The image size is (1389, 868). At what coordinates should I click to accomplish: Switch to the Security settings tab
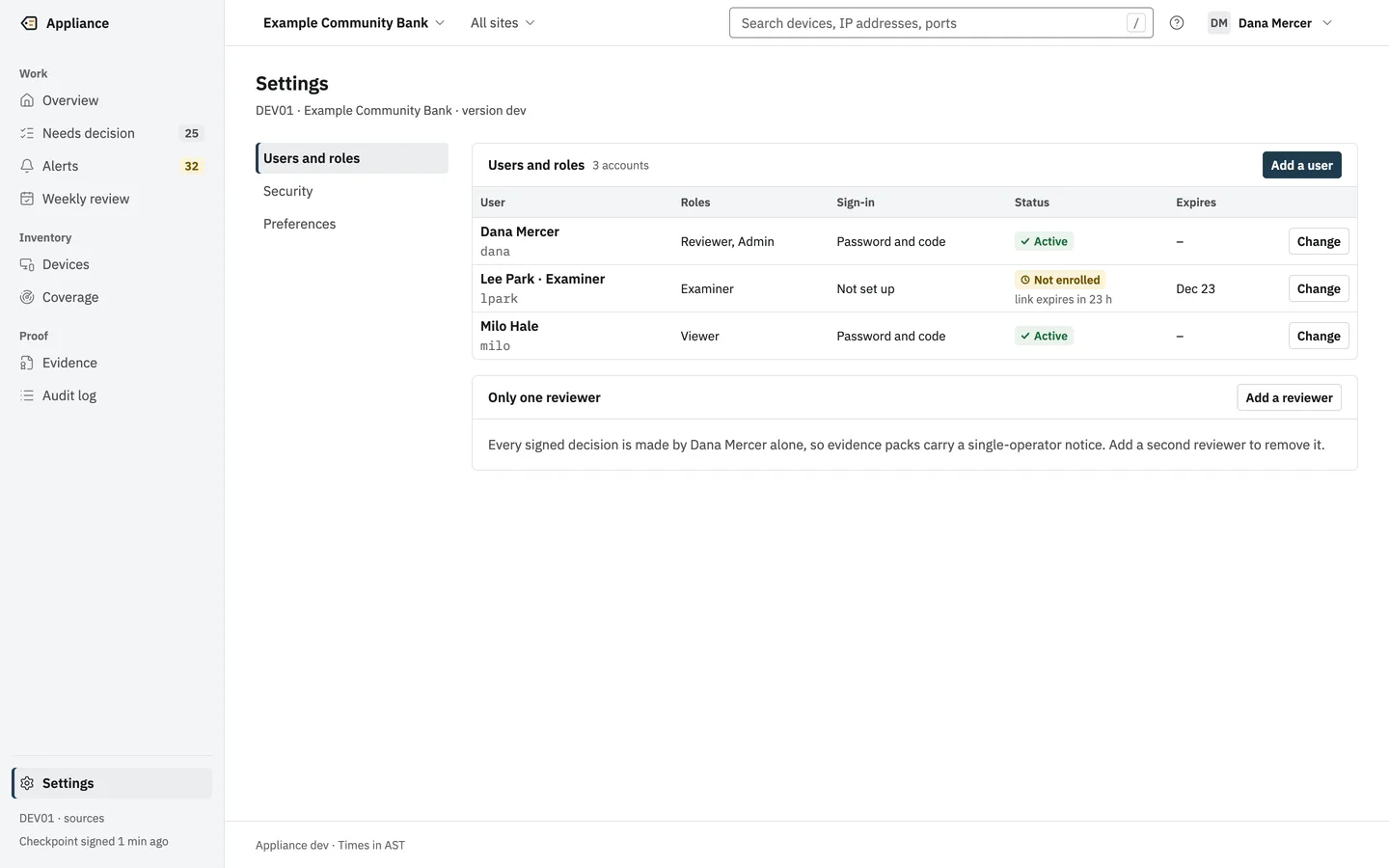[352, 191]
